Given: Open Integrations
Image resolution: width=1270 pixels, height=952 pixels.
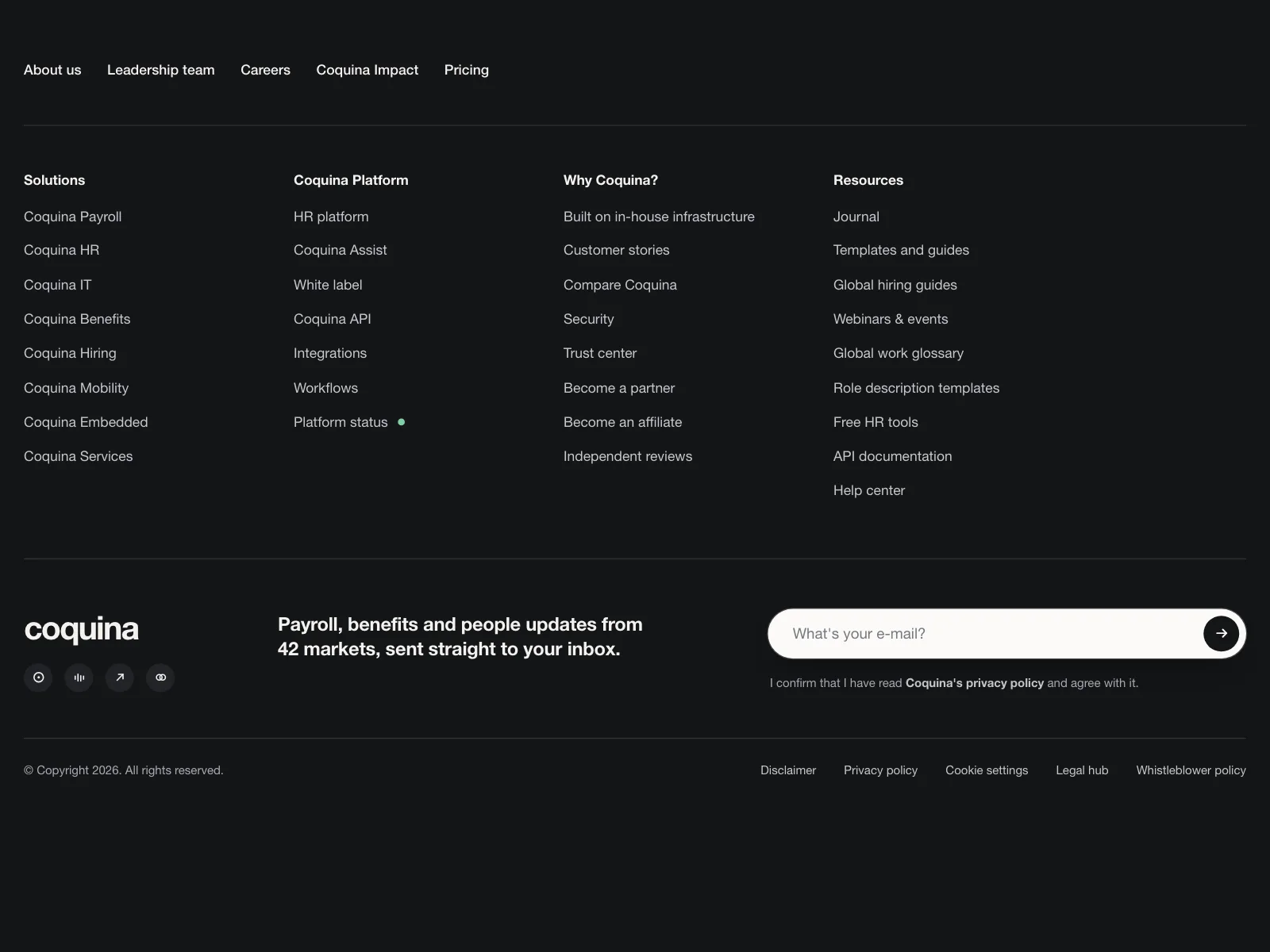Looking at the screenshot, I should tap(330, 353).
